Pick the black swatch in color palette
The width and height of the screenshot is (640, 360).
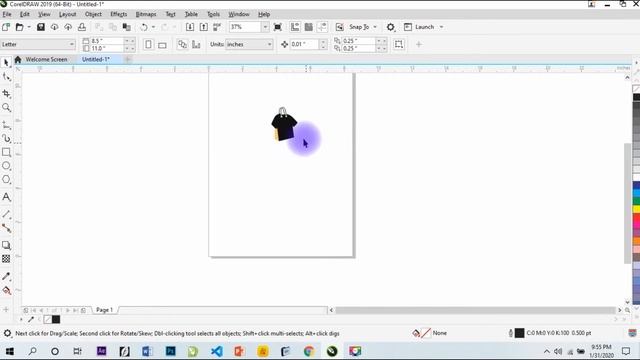636,97
